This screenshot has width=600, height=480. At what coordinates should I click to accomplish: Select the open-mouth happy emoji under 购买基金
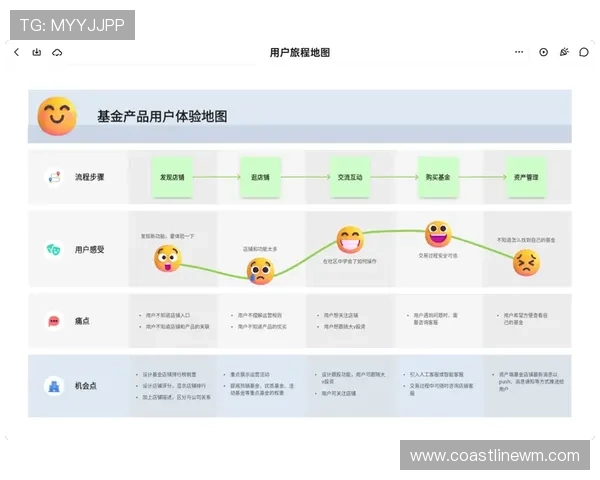(x=438, y=234)
